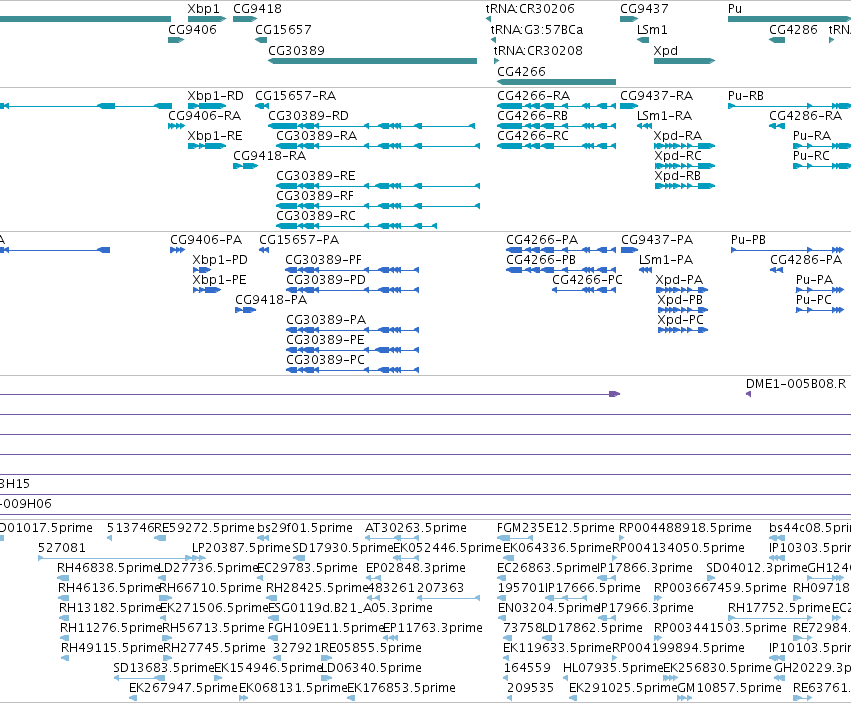Click the tRNA:CR30208 label
851x703 pixels.
538,50
